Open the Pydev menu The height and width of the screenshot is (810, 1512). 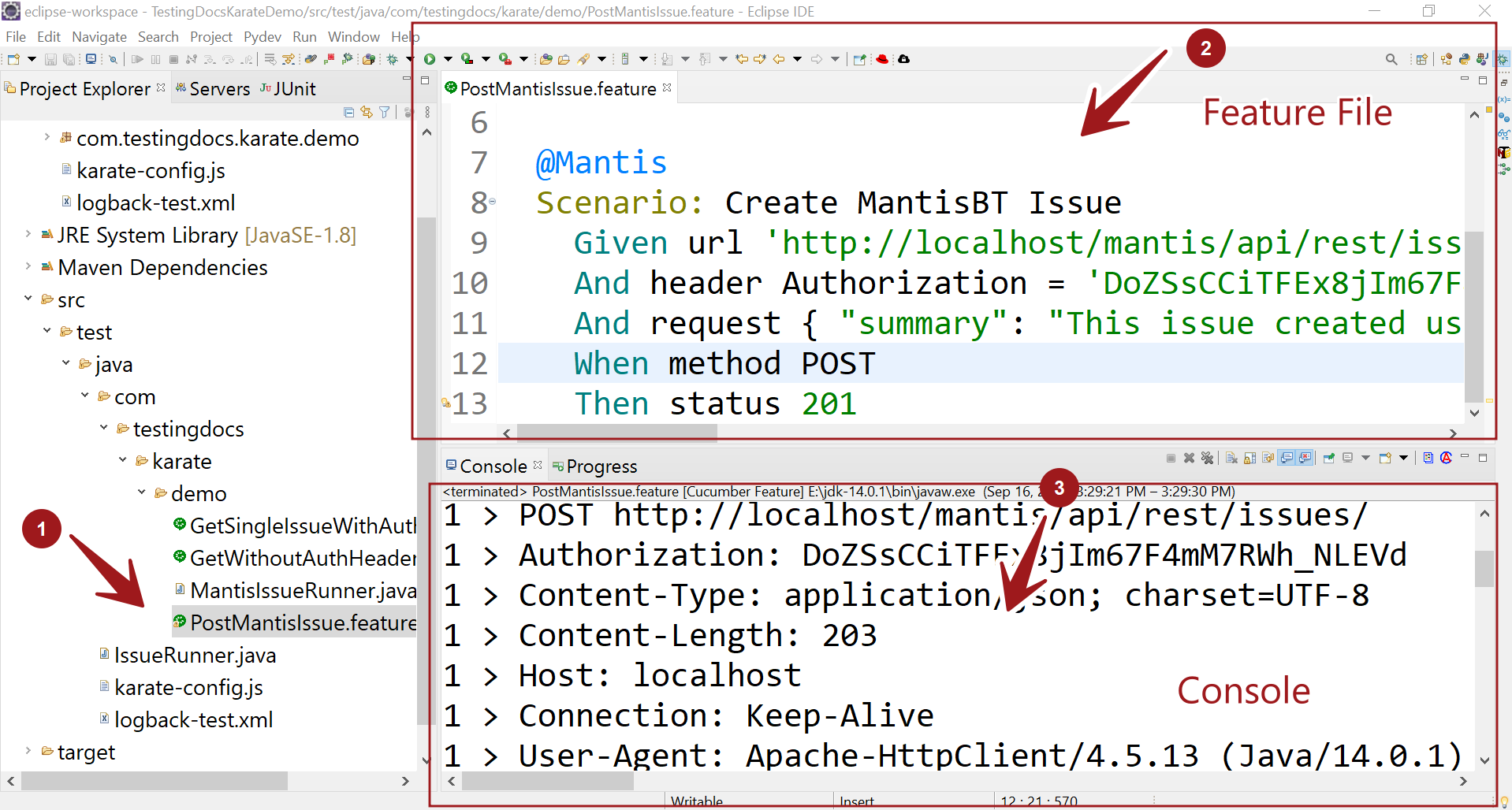[x=263, y=37]
